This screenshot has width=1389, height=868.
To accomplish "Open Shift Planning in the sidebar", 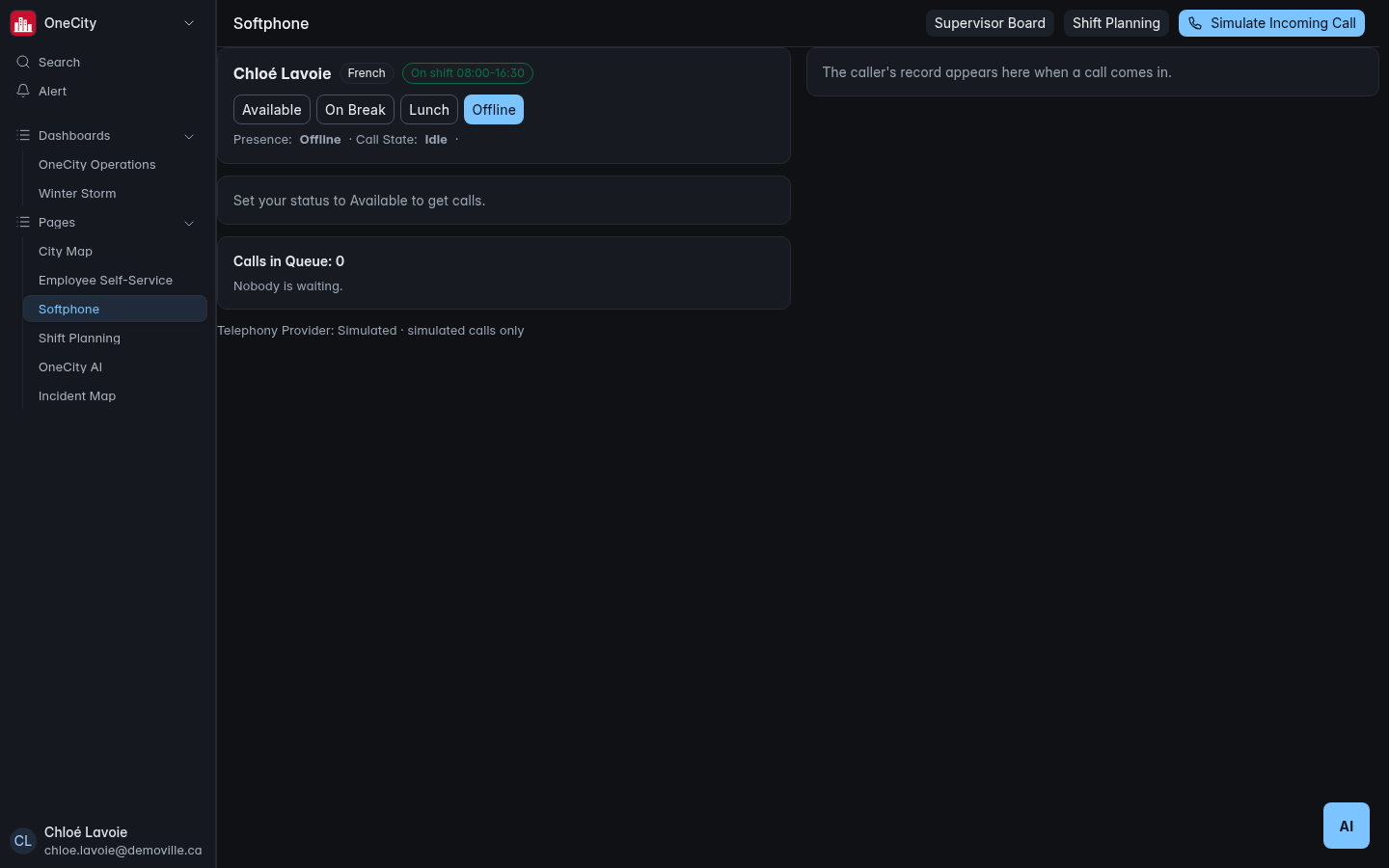I will [115, 339].
